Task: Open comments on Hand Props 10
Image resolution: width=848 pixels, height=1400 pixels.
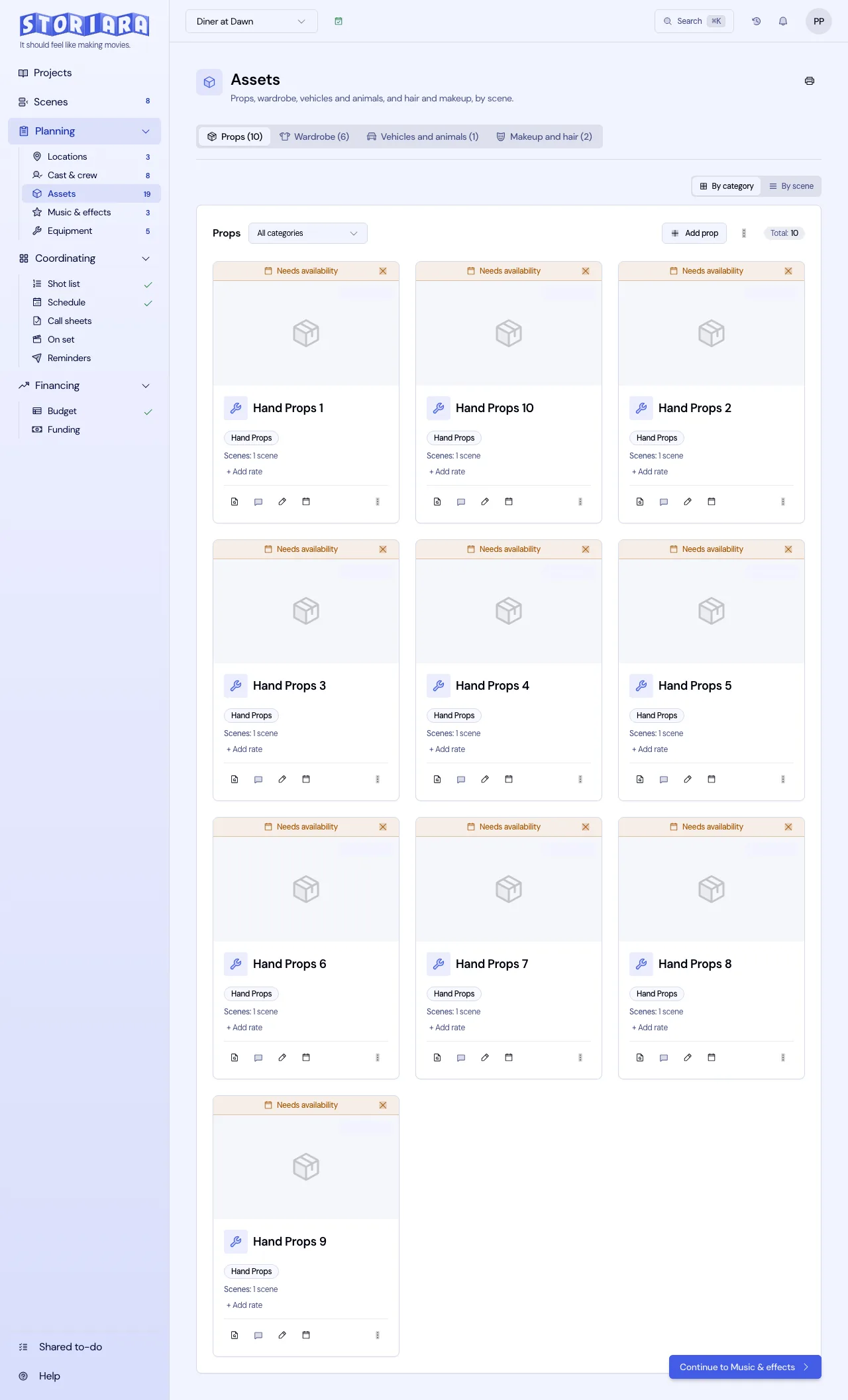Action: (461, 502)
